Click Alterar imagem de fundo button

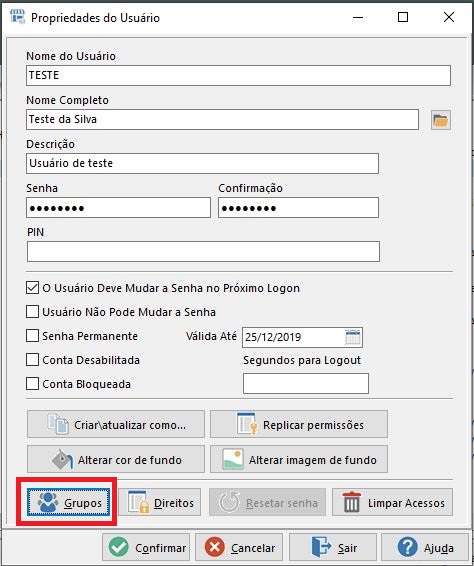click(299, 459)
